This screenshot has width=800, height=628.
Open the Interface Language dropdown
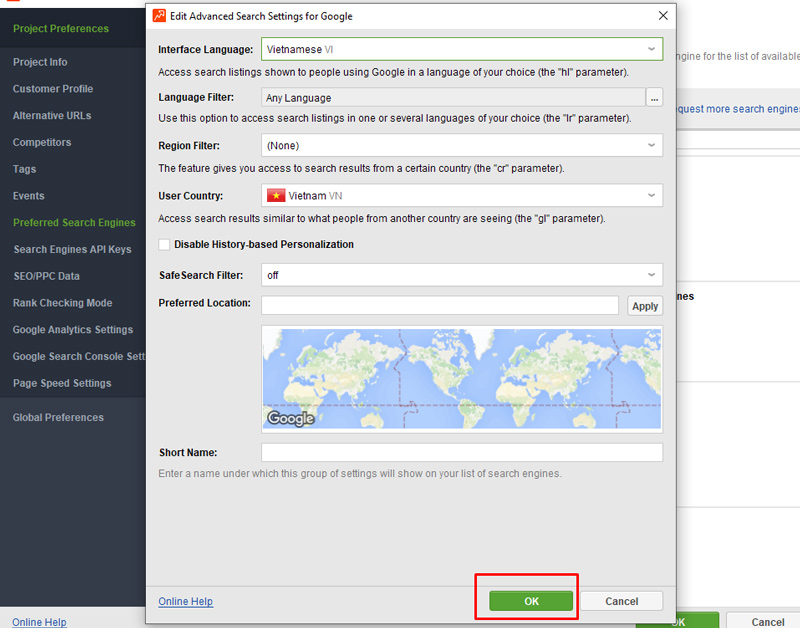pos(462,49)
